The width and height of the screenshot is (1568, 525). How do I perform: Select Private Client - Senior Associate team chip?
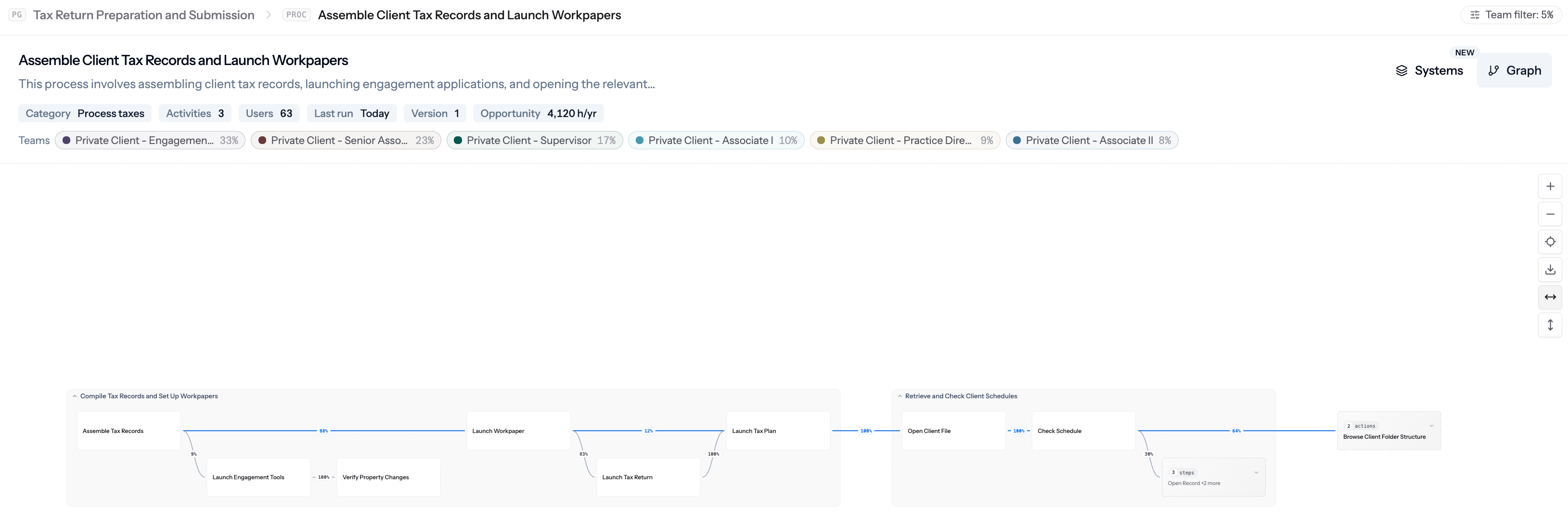pos(346,140)
